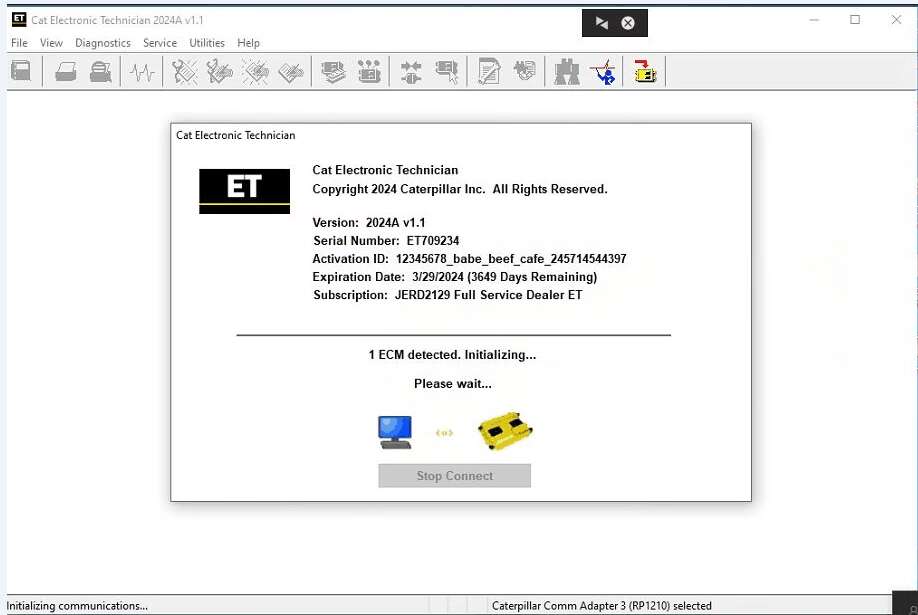This screenshot has height=615, width=918.
Task: Open the Diagnostics menu
Action: click(x=103, y=43)
